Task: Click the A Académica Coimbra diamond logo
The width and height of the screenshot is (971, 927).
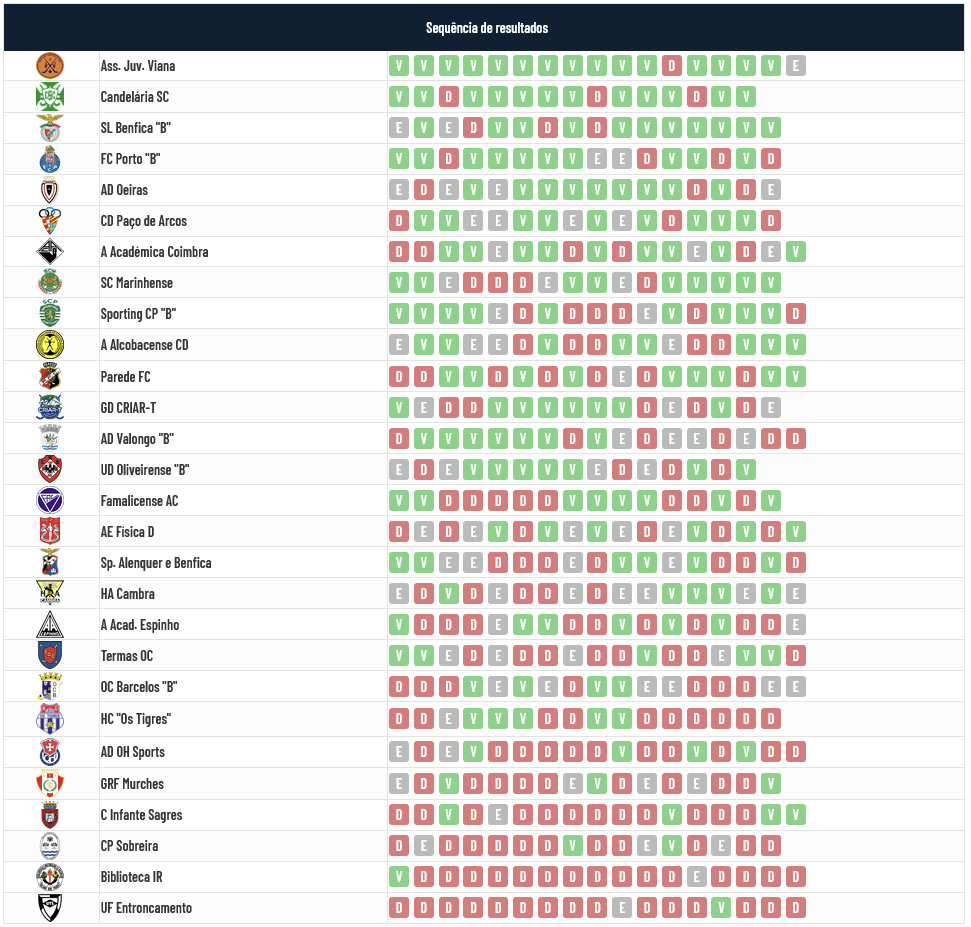Action: [x=50, y=252]
